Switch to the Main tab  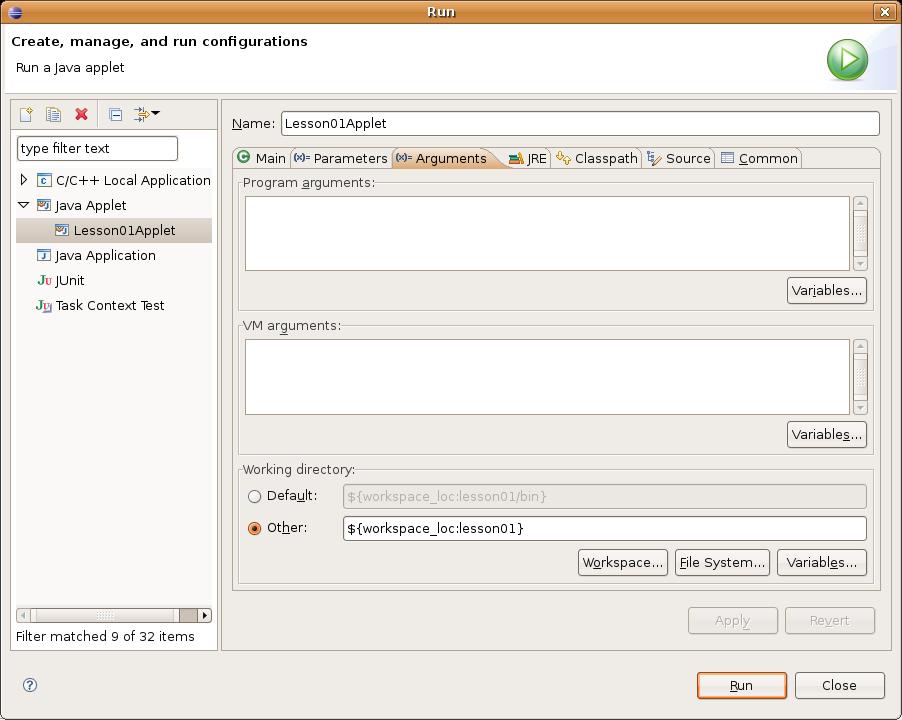pos(262,158)
